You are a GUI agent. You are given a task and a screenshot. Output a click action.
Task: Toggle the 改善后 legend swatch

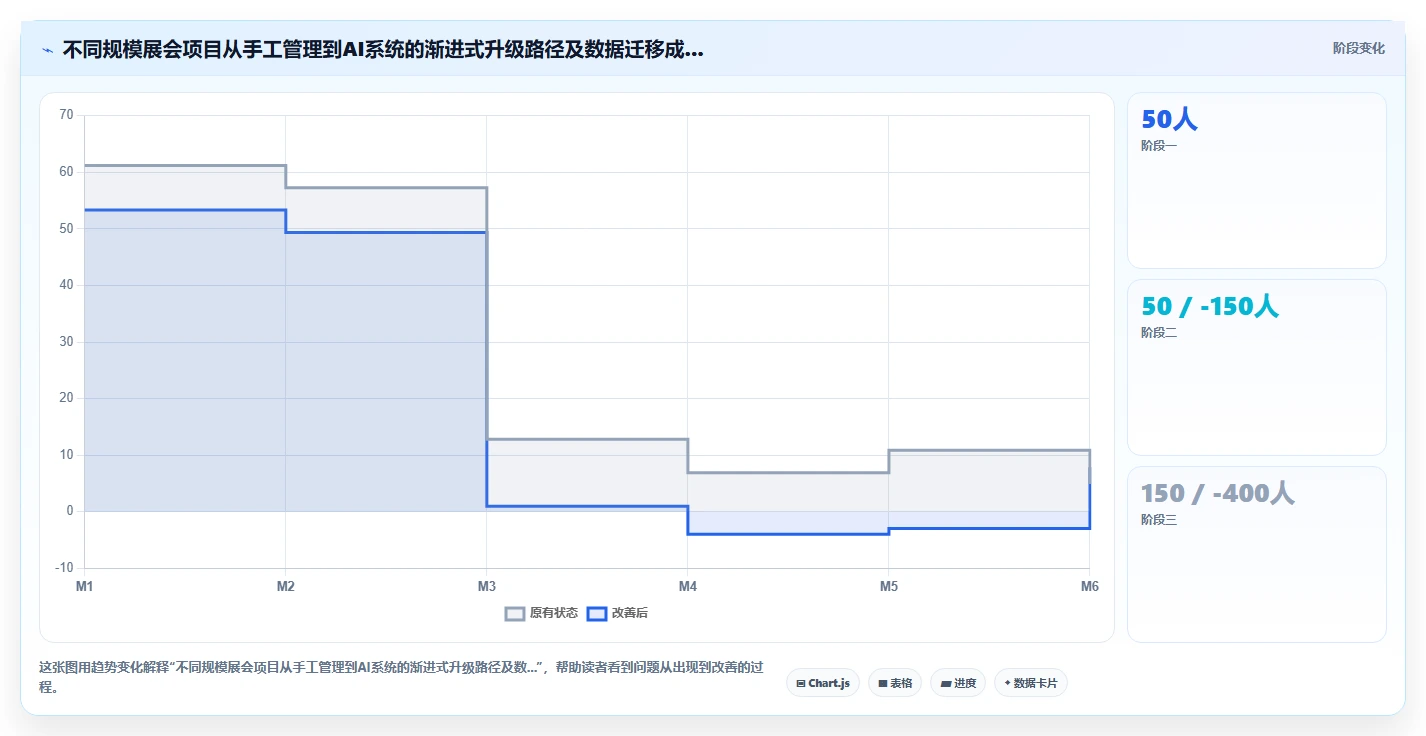click(x=597, y=613)
